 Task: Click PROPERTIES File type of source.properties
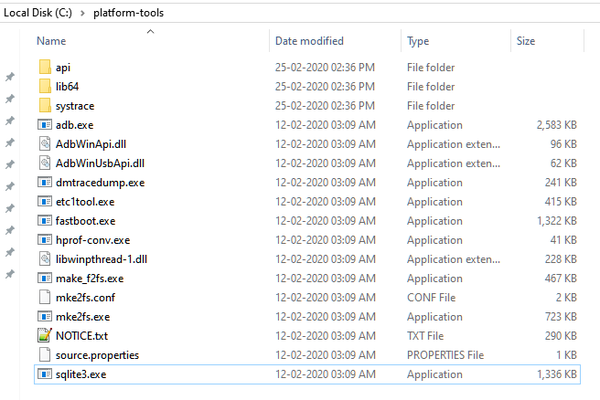pos(445,355)
